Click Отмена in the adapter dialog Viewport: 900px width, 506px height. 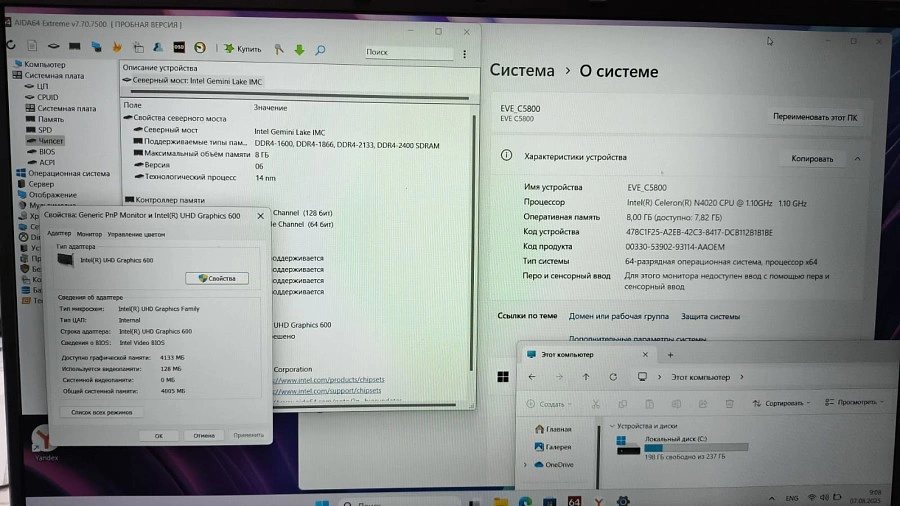204,435
